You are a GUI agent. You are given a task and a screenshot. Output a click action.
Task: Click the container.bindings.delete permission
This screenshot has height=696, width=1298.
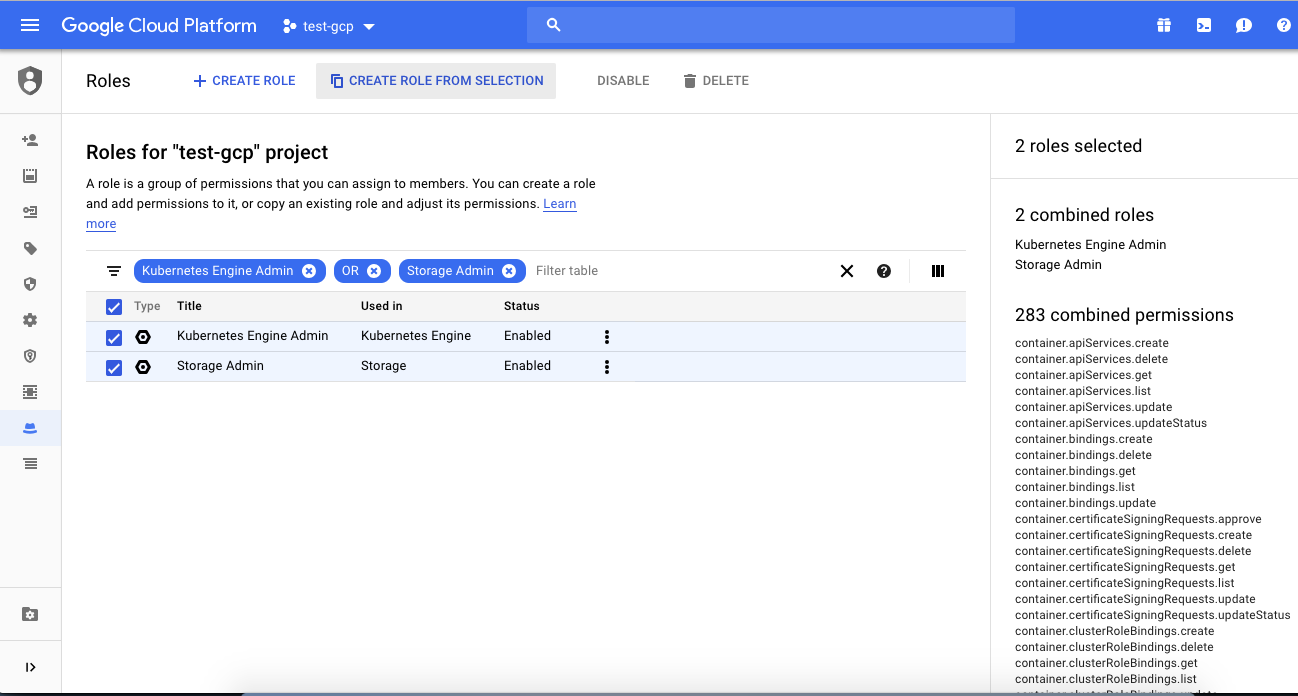click(x=1083, y=455)
